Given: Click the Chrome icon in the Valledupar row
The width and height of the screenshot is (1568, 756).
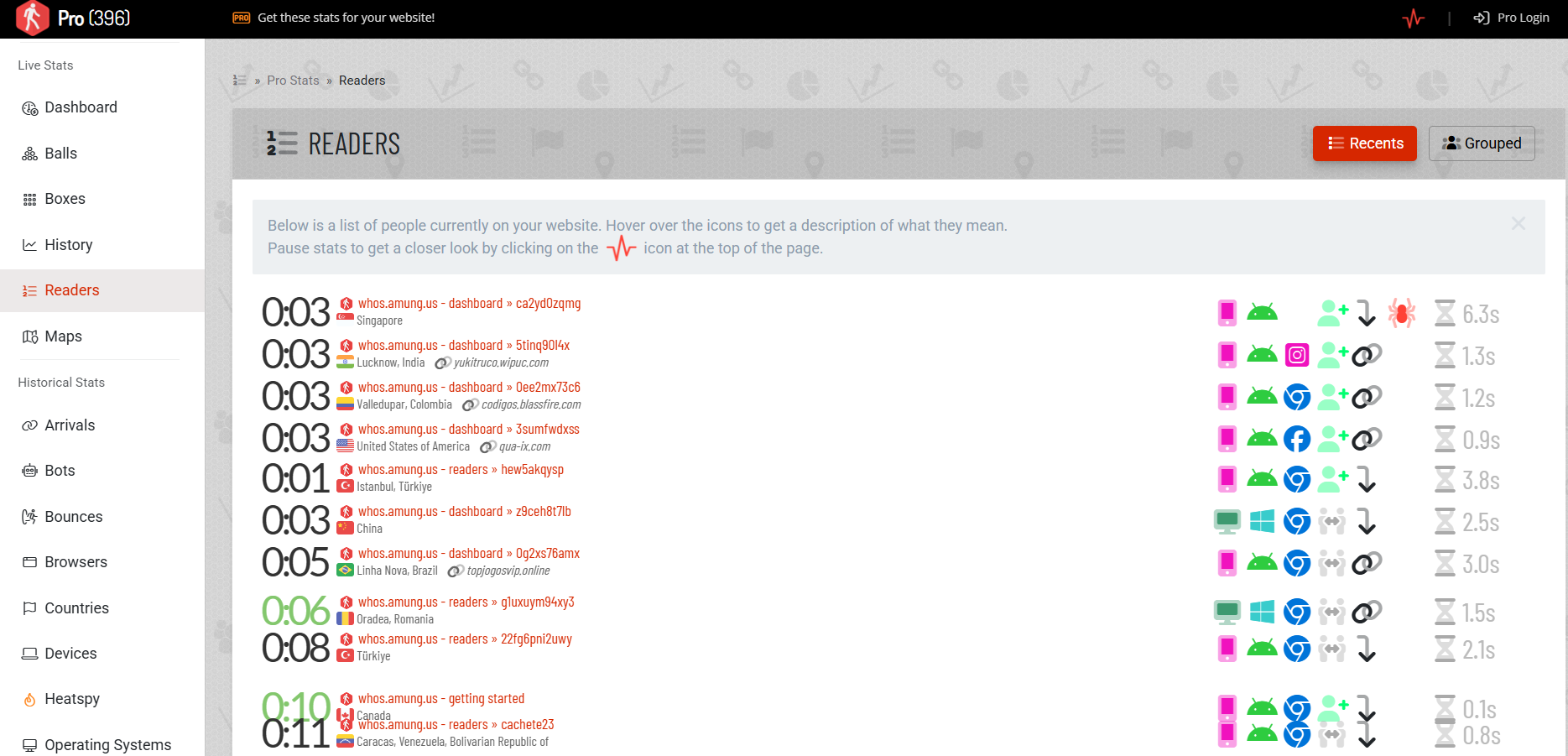Looking at the screenshot, I should pyautogui.click(x=1297, y=397).
